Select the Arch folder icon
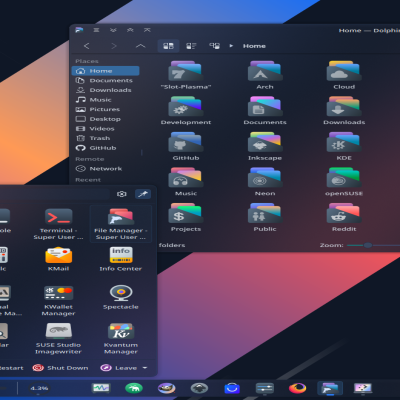Viewport: 400px width, 400px height. point(265,71)
